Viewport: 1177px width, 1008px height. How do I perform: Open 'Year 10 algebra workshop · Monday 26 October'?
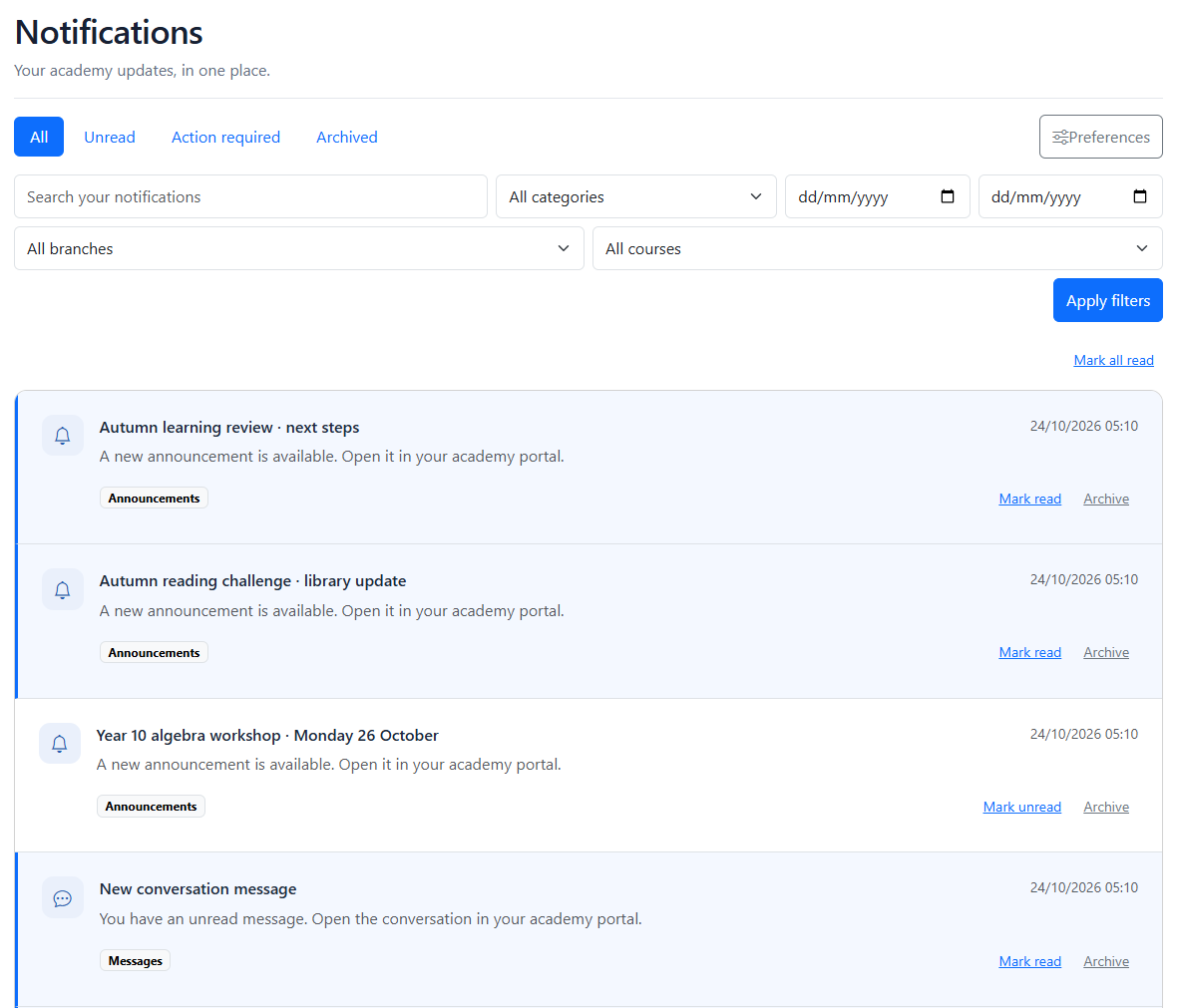point(267,736)
